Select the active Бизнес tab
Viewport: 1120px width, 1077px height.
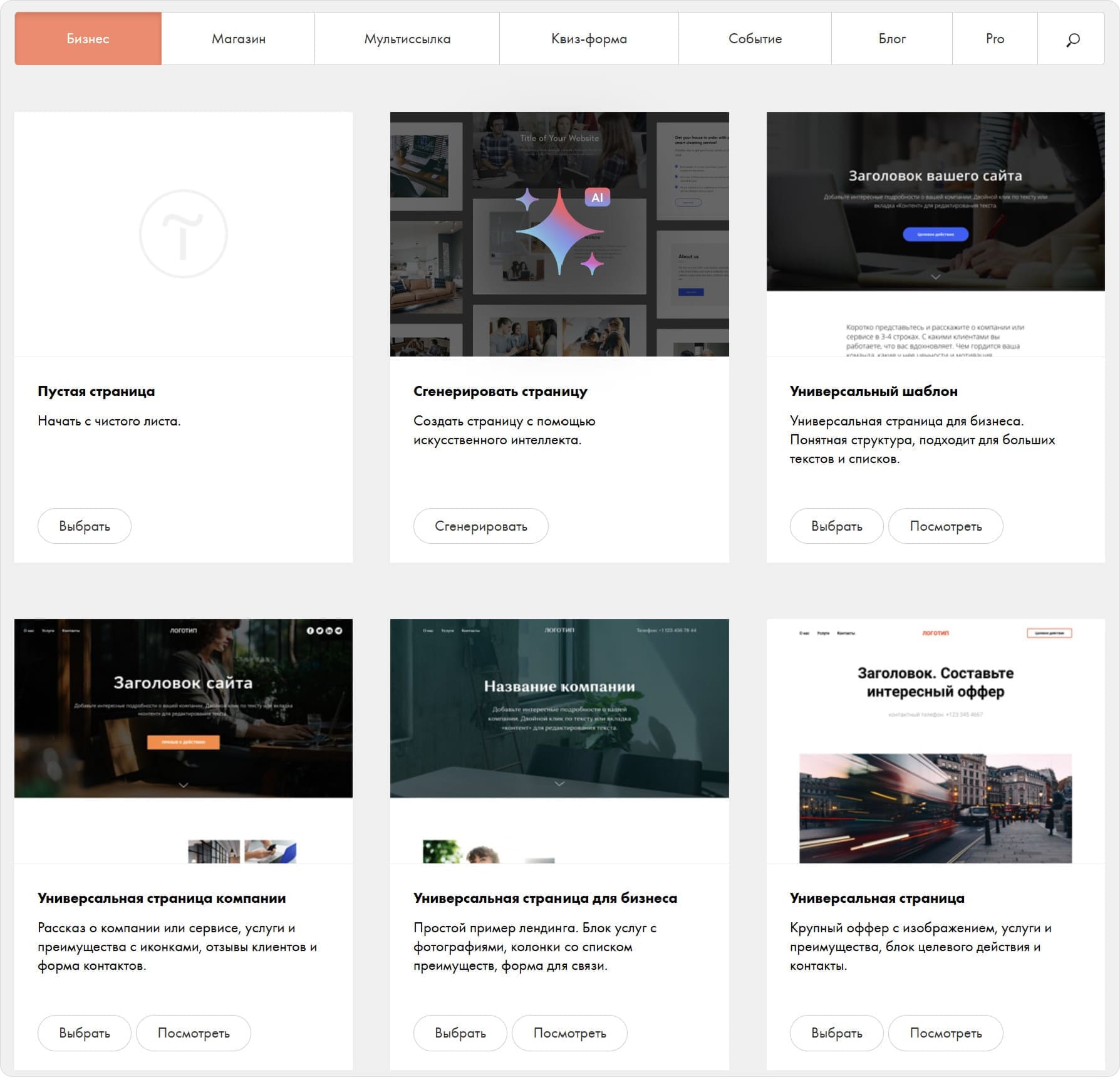coord(88,39)
